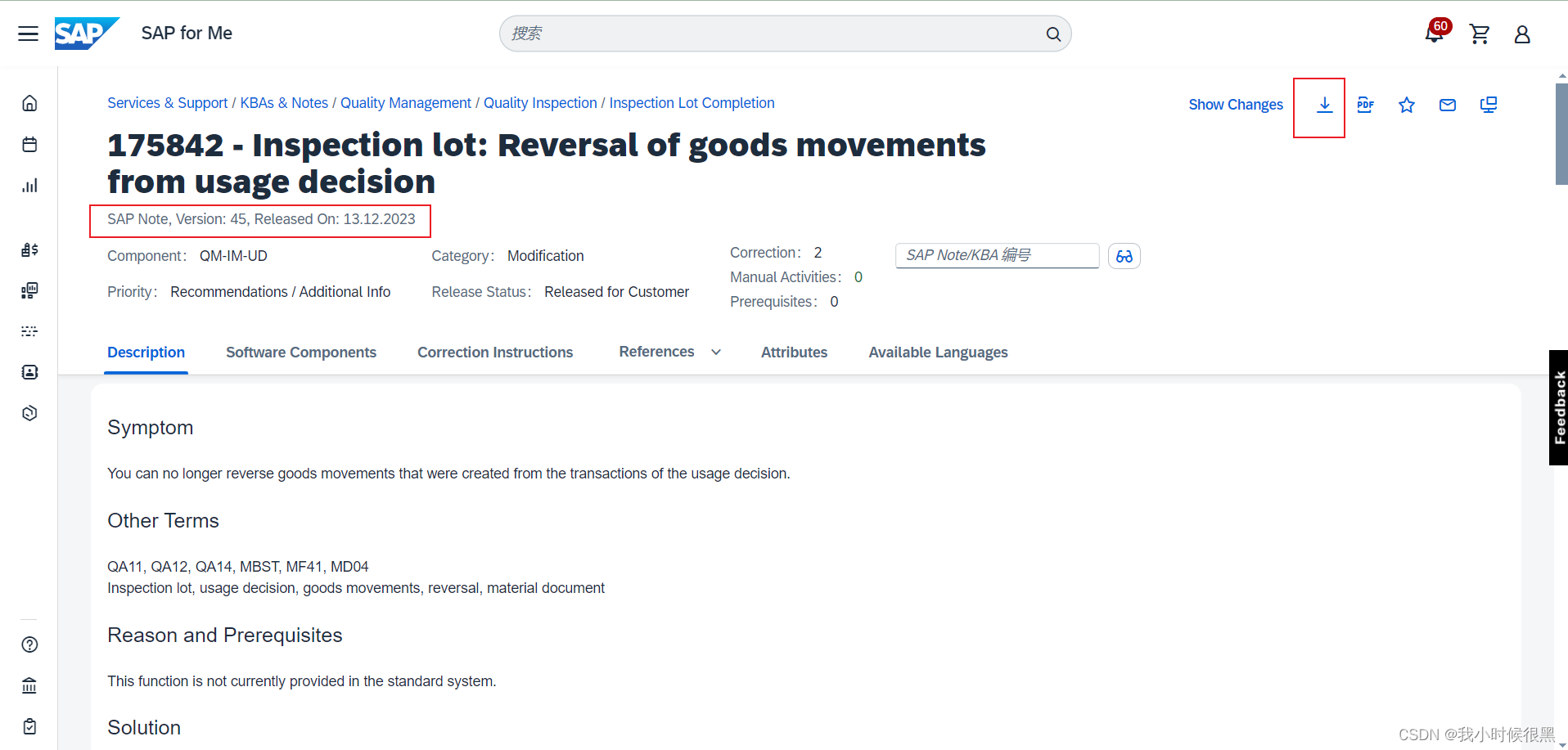Click the main search field

785,34
